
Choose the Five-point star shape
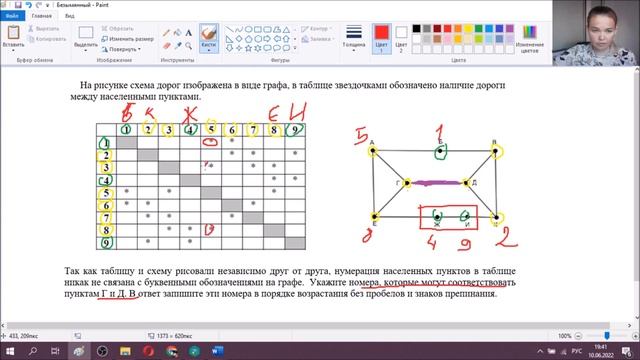pos(248,48)
